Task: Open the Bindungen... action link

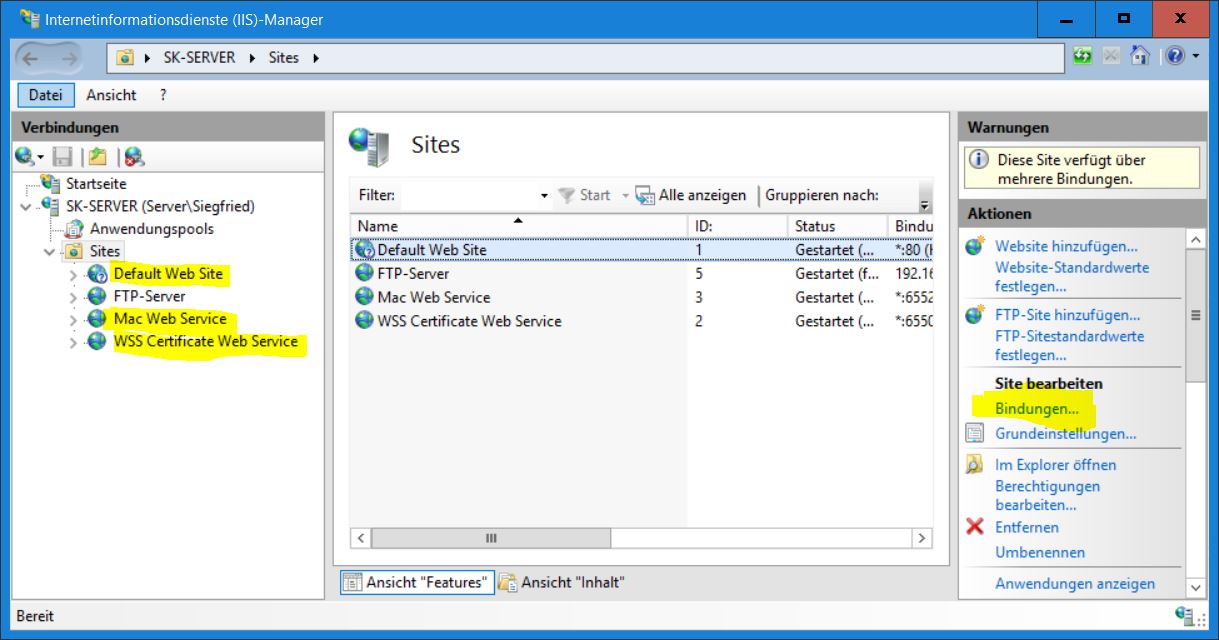Action: 1037,409
